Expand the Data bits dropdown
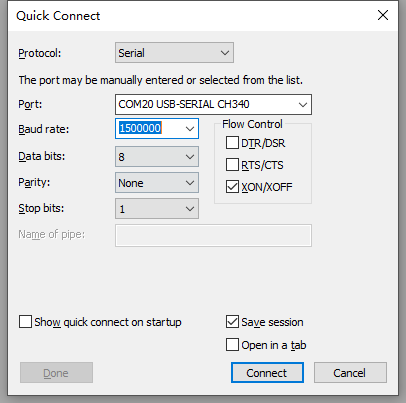406x403 pixels. pos(157,157)
